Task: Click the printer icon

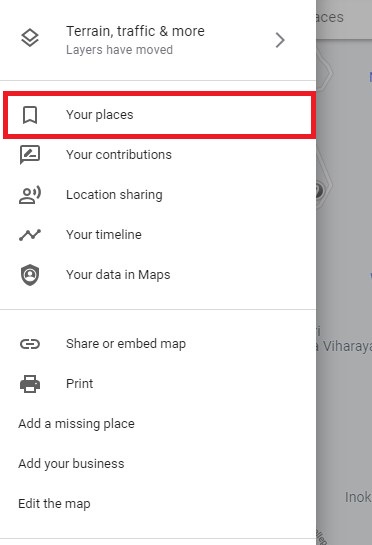Action: click(30, 384)
